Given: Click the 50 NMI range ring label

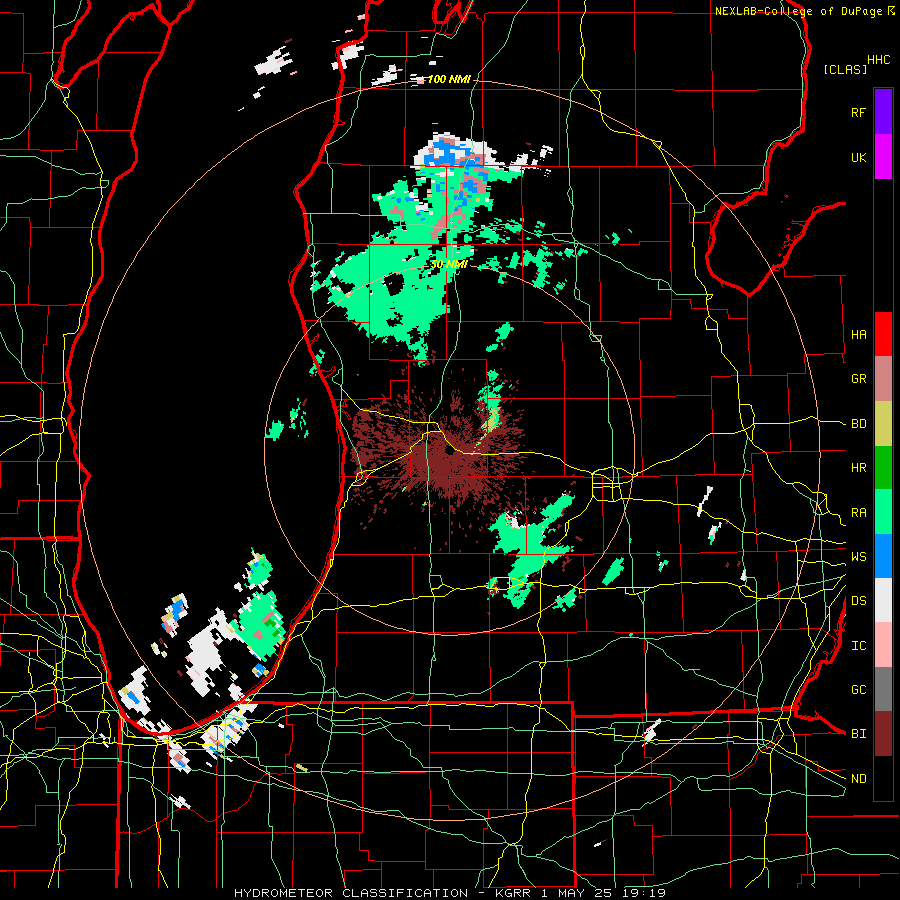Looking at the screenshot, I should point(449,264).
